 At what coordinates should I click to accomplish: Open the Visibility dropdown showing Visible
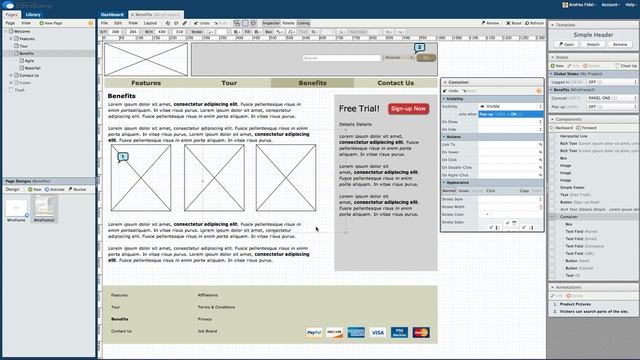point(511,107)
